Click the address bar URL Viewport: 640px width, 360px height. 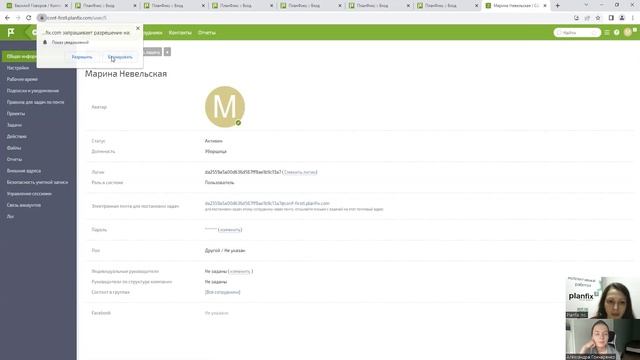pos(77,18)
